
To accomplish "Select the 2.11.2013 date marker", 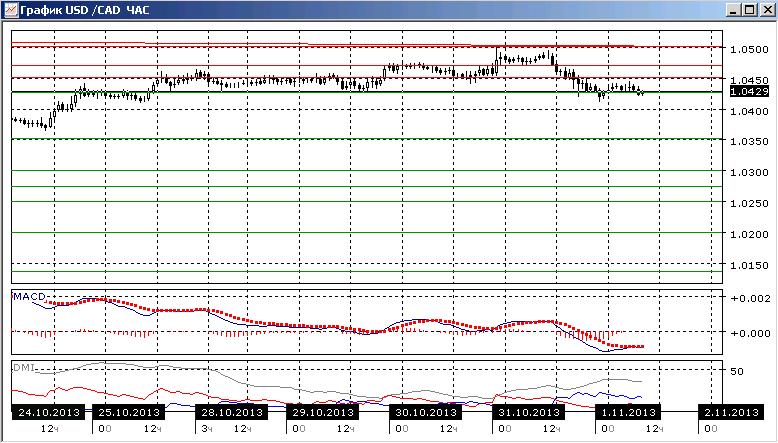I will (732, 412).
